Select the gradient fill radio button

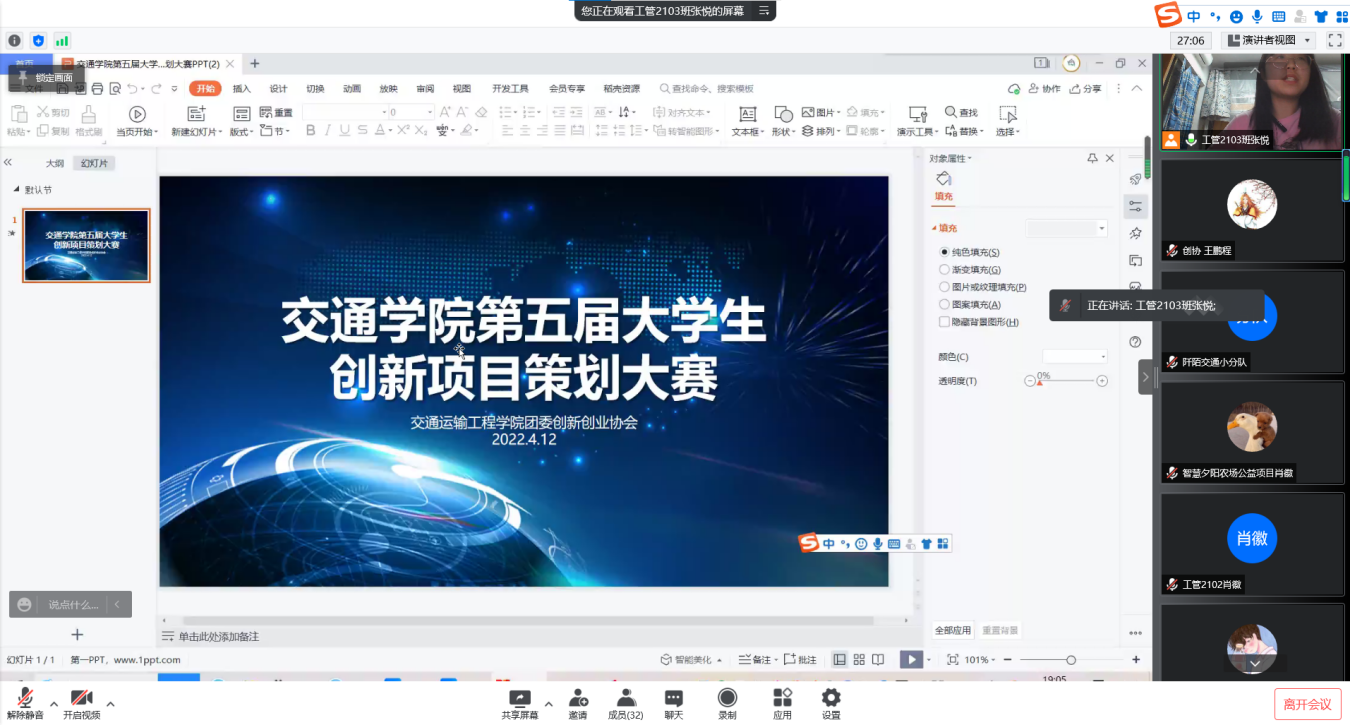(945, 270)
